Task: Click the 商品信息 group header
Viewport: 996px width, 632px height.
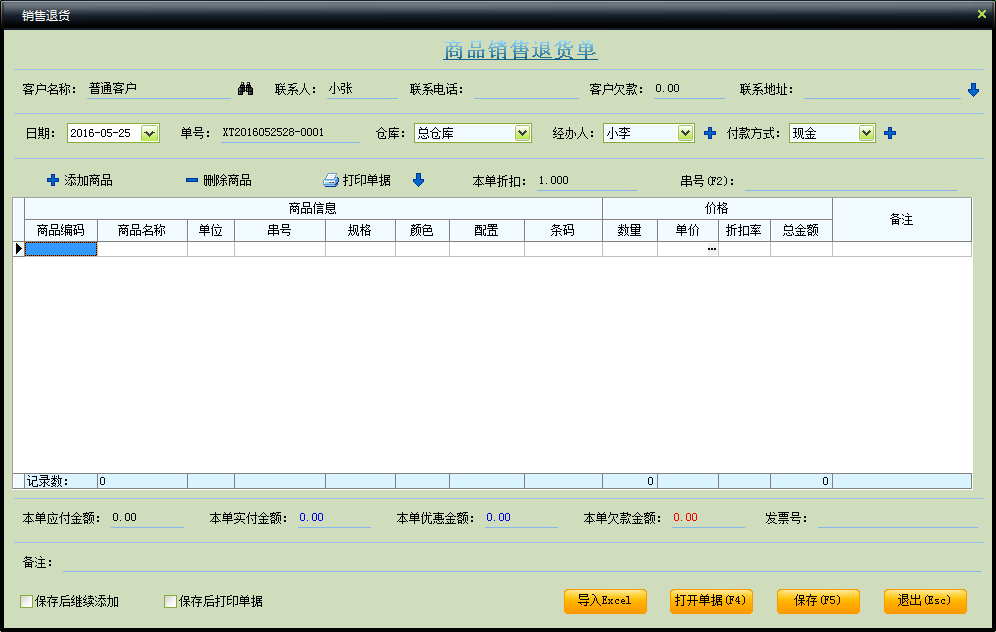Action: (x=313, y=208)
